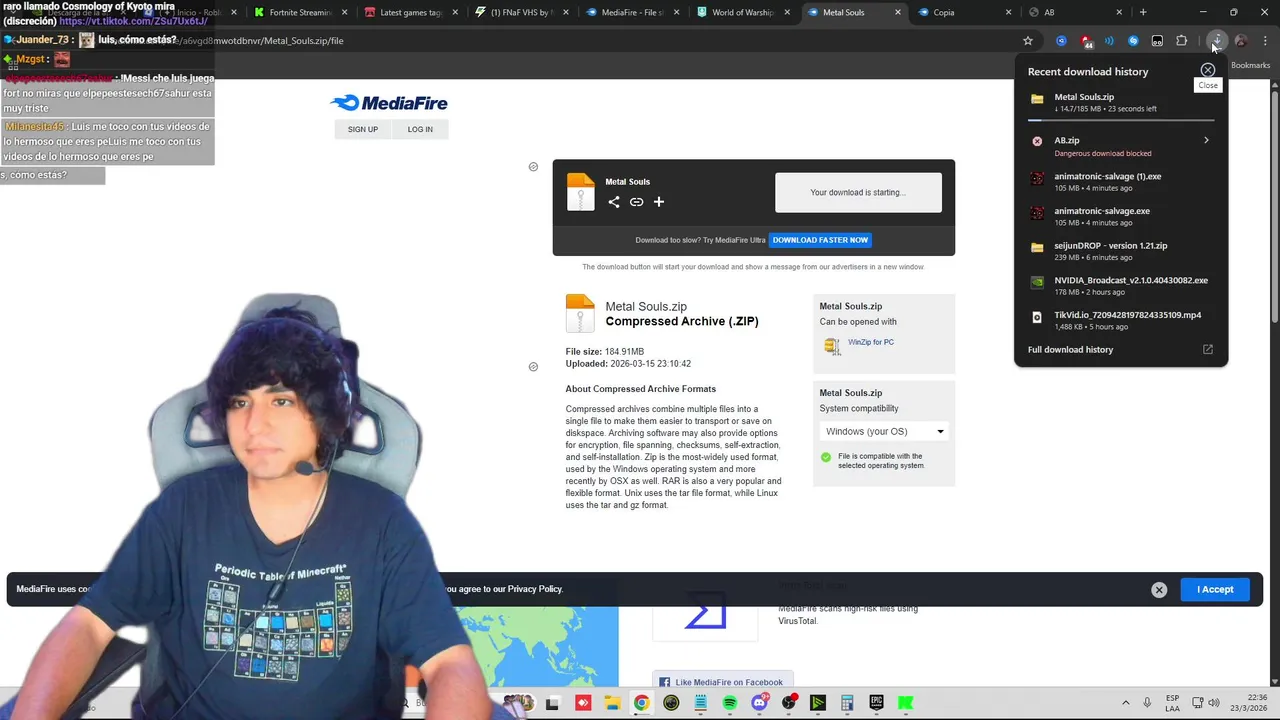1280x720 pixels.
Task: Open WinZip for PC link
Action: point(871,342)
